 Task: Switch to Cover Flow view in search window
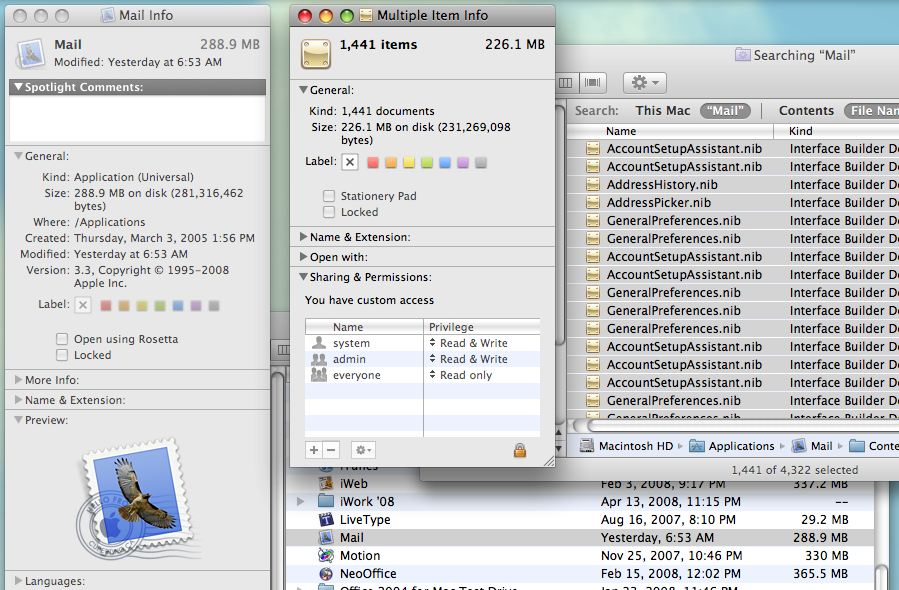[x=592, y=83]
